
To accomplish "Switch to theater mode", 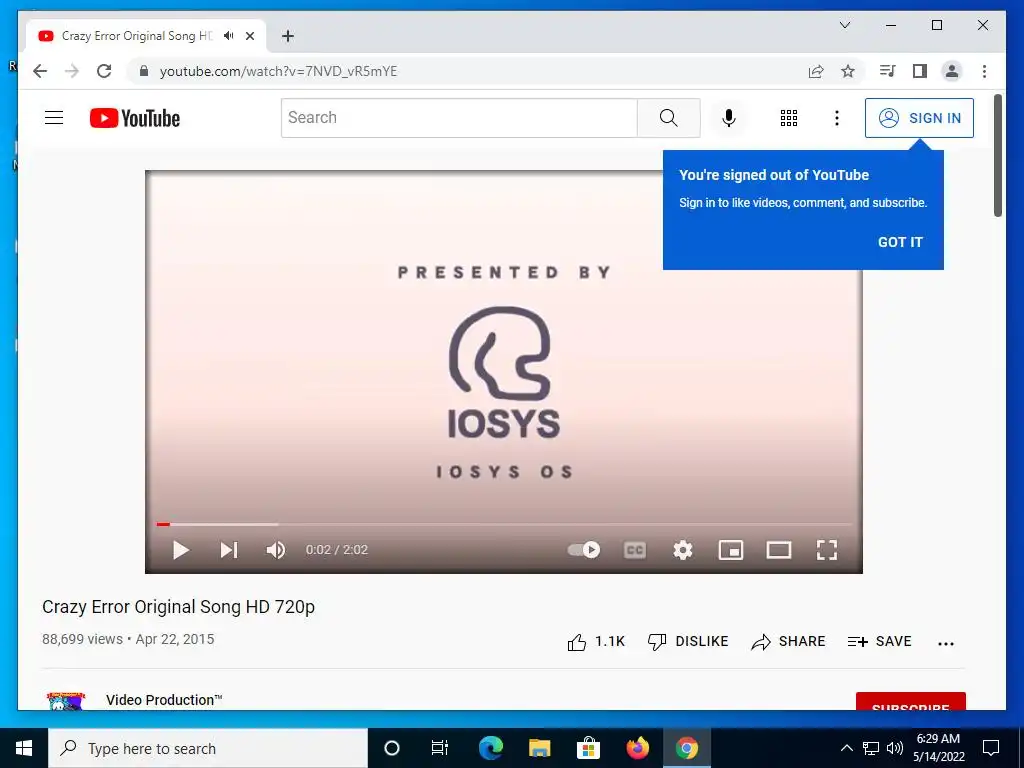I will pyautogui.click(x=778, y=550).
